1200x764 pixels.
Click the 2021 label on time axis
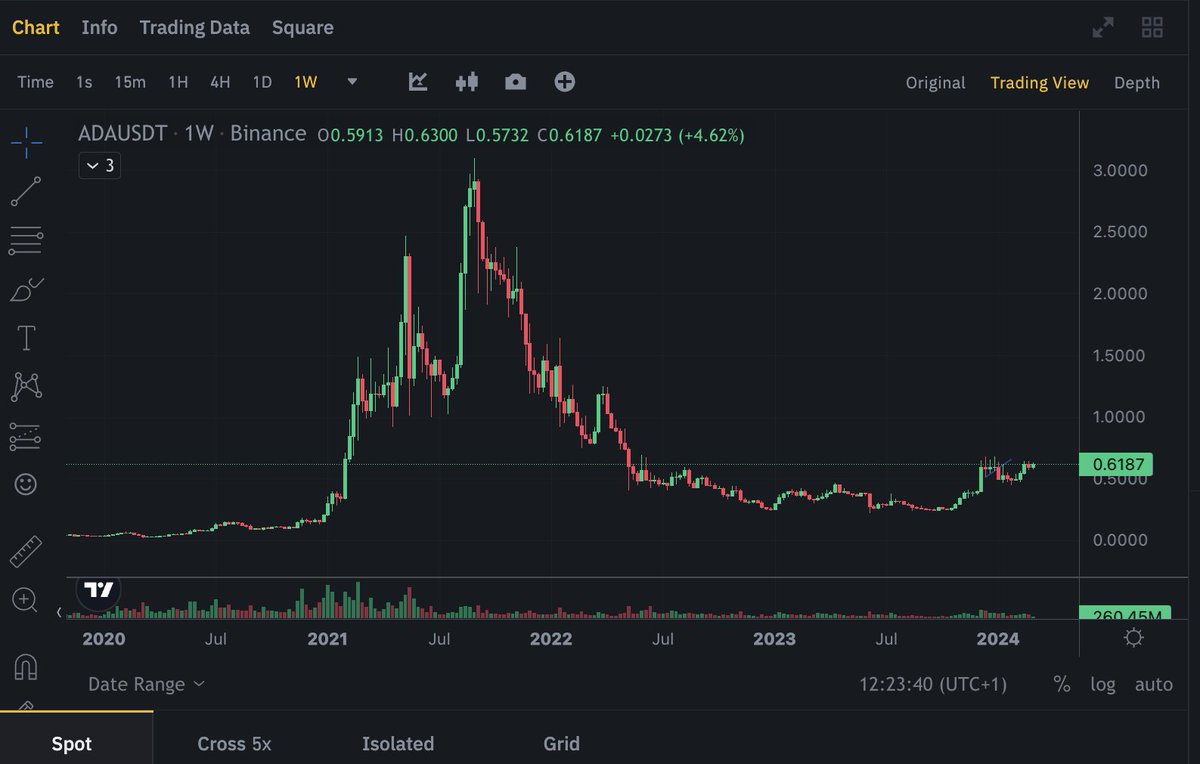tap(326, 638)
